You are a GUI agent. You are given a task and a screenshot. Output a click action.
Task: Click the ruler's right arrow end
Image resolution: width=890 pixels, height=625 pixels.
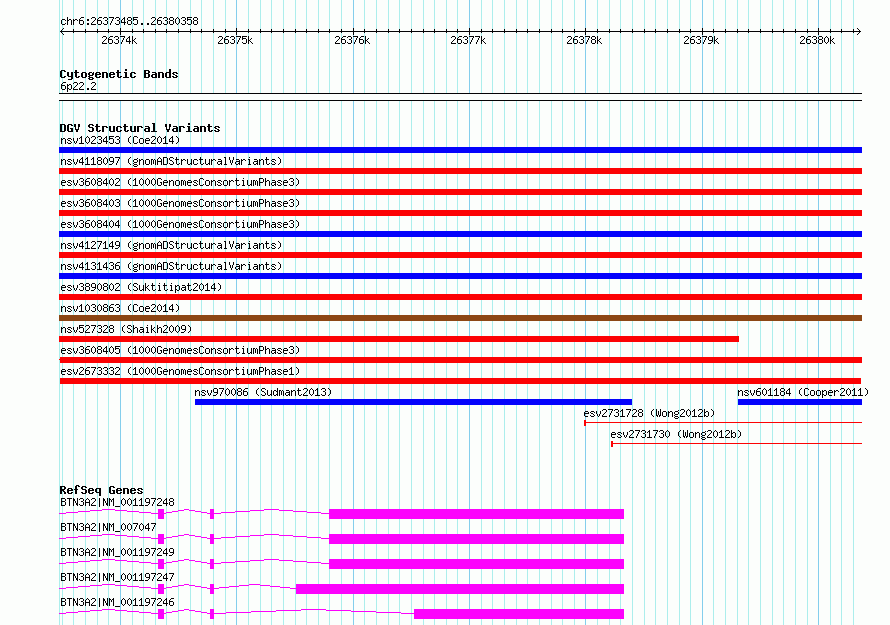pyautogui.click(x=858, y=31)
